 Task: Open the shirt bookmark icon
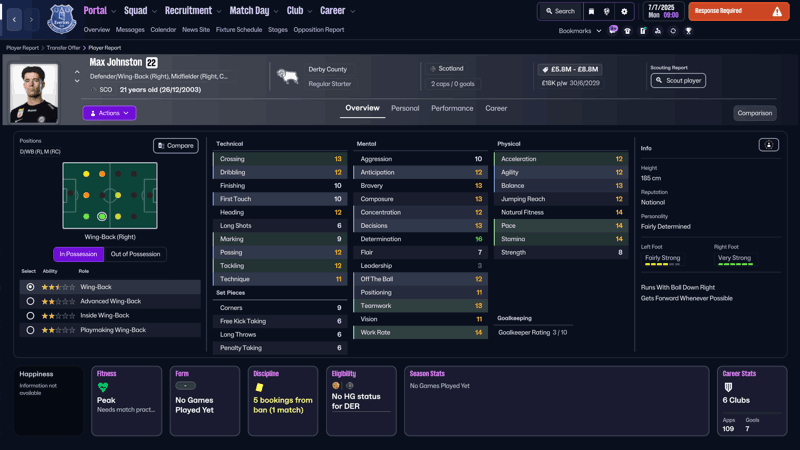coord(628,31)
